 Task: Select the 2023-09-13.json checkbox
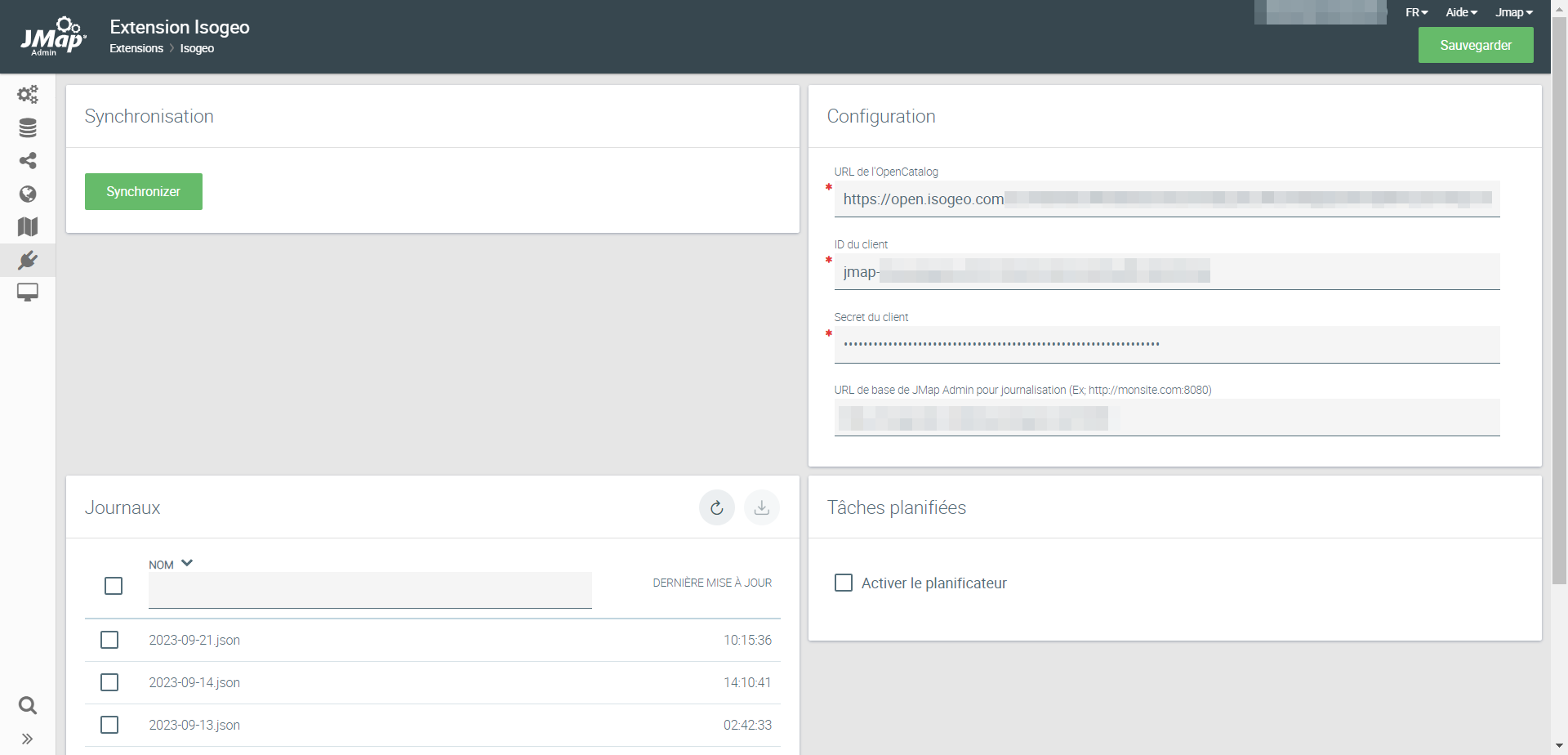pyautogui.click(x=109, y=725)
